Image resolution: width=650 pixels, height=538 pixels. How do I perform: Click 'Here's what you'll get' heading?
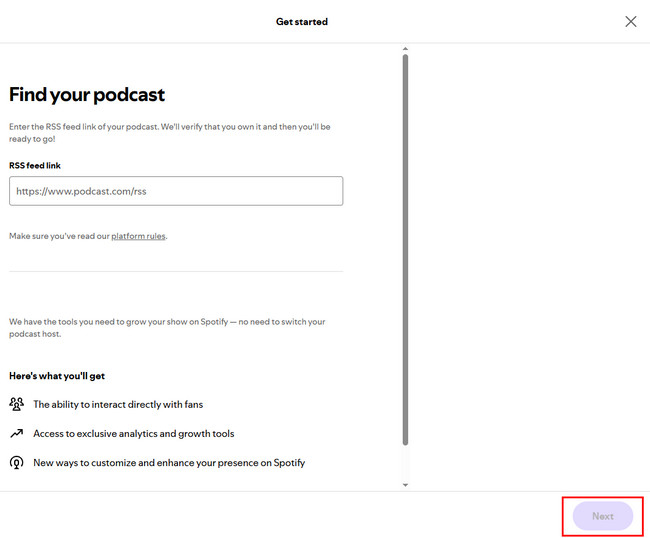(57, 376)
